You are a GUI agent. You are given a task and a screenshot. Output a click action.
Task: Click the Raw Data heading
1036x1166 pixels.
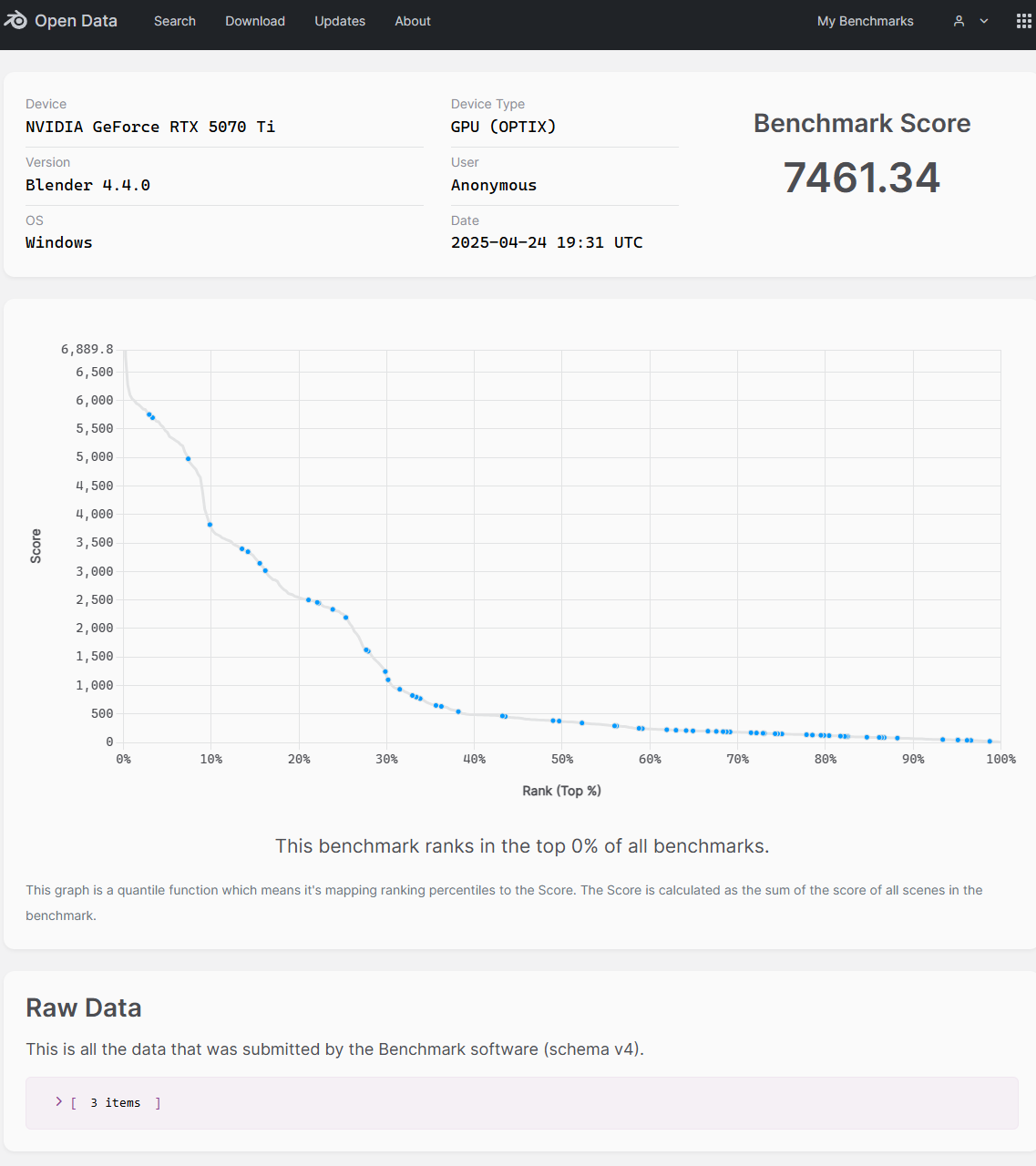[x=84, y=1007]
